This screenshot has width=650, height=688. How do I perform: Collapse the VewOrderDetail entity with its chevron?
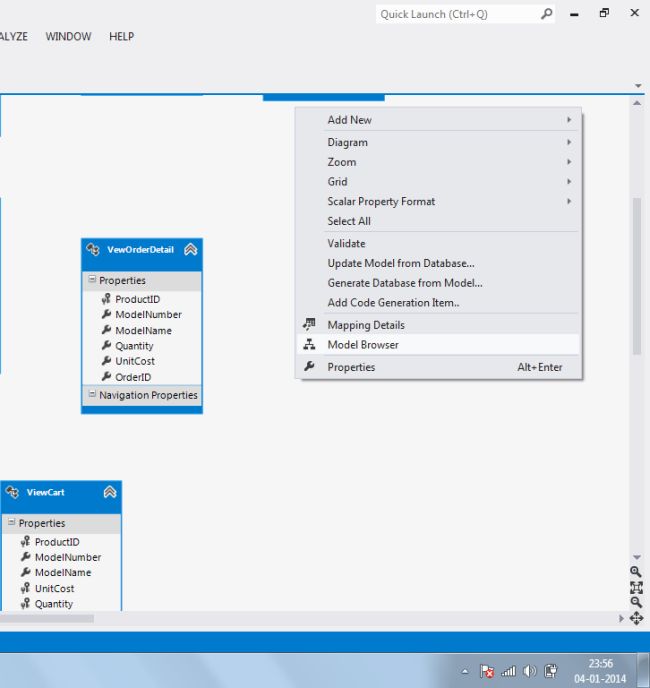coord(190,250)
